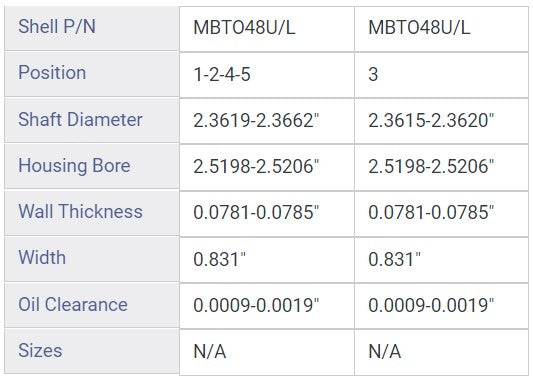
Task: Select the 1-2-4-5 position cell
Action: click(x=267, y=75)
